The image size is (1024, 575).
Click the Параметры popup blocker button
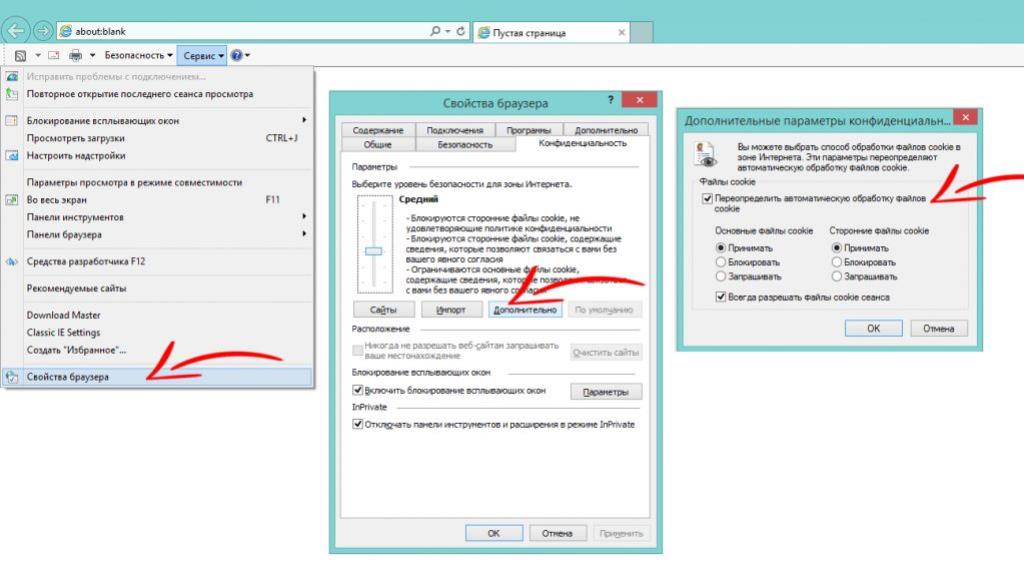click(606, 392)
